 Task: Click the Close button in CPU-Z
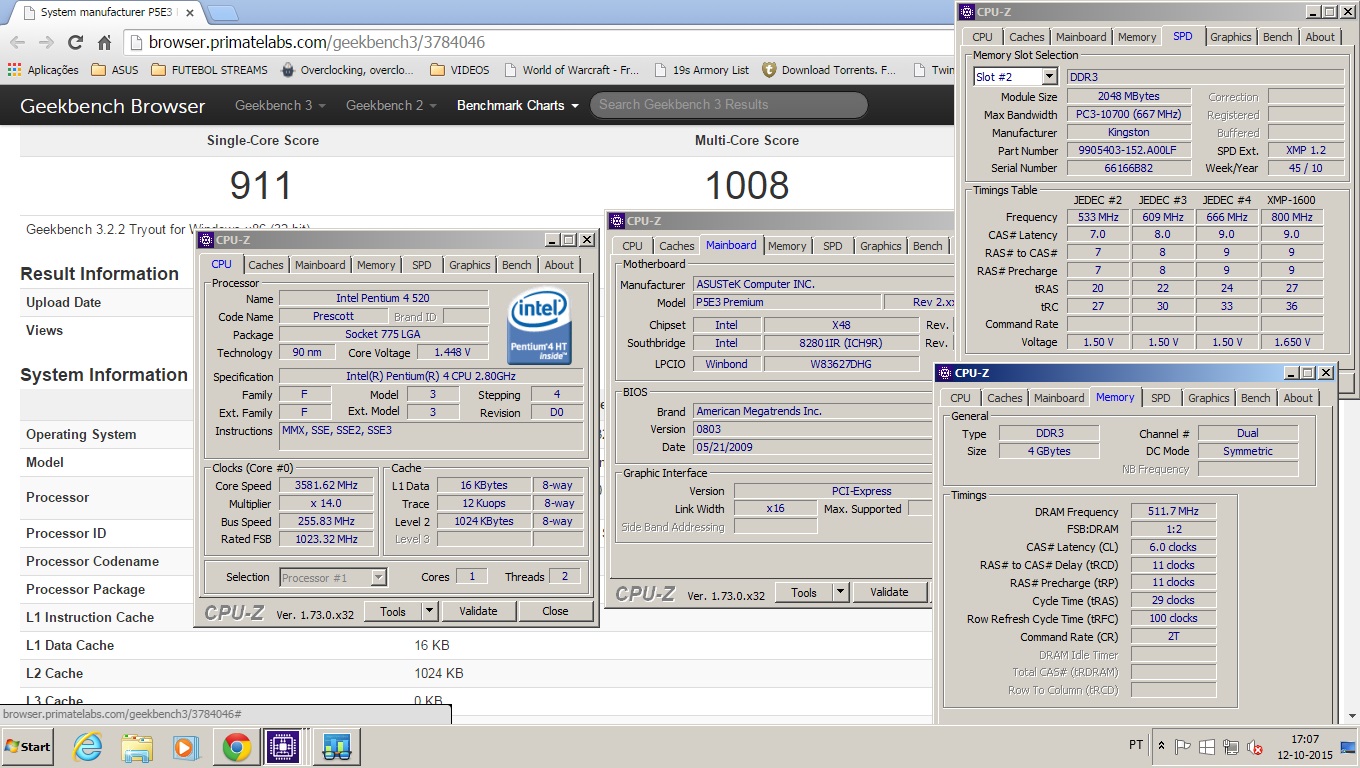(x=555, y=611)
